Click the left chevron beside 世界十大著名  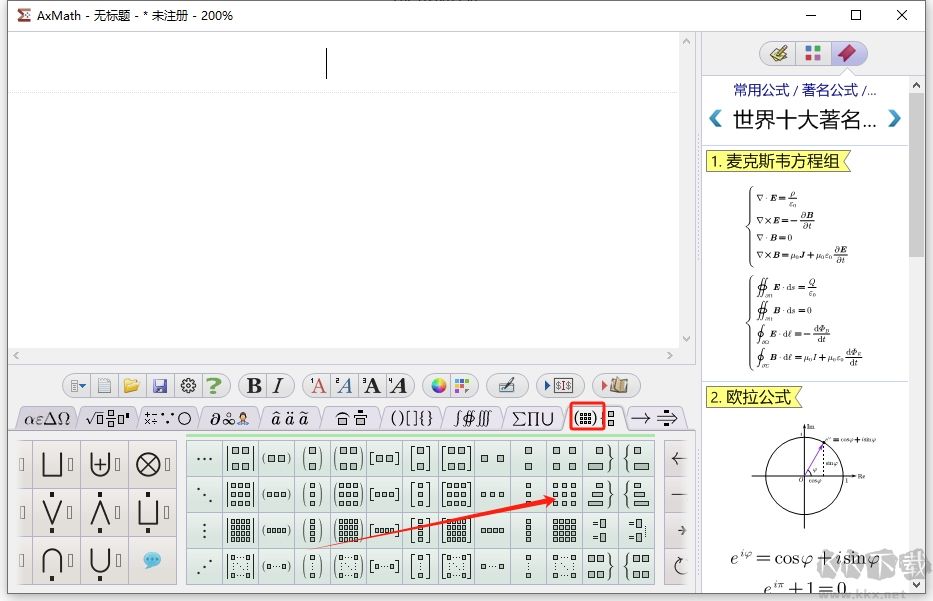pyautogui.click(x=714, y=118)
